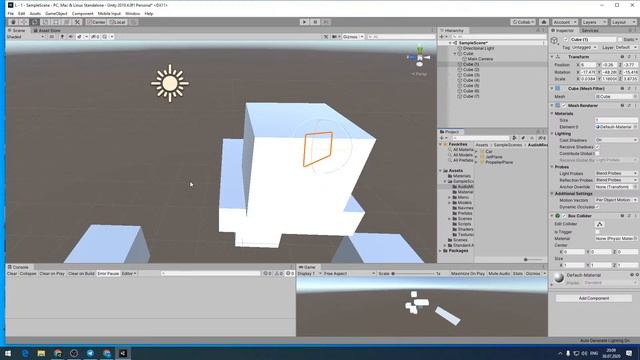Open the Component menu
640x360 pixels.
pos(82,13)
